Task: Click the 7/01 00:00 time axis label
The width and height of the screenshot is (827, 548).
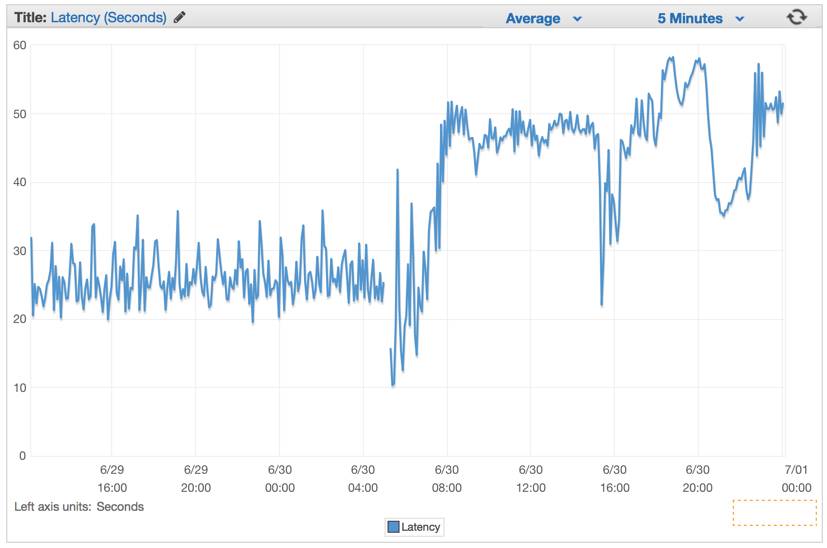Action: pos(796,478)
